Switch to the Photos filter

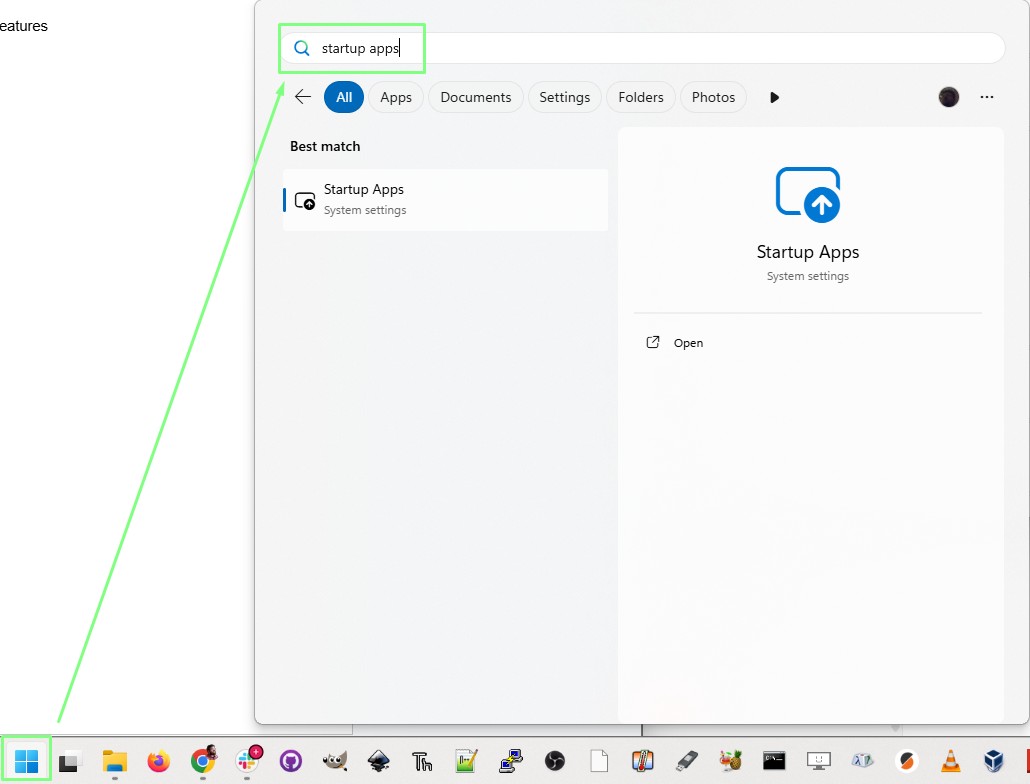pos(713,97)
